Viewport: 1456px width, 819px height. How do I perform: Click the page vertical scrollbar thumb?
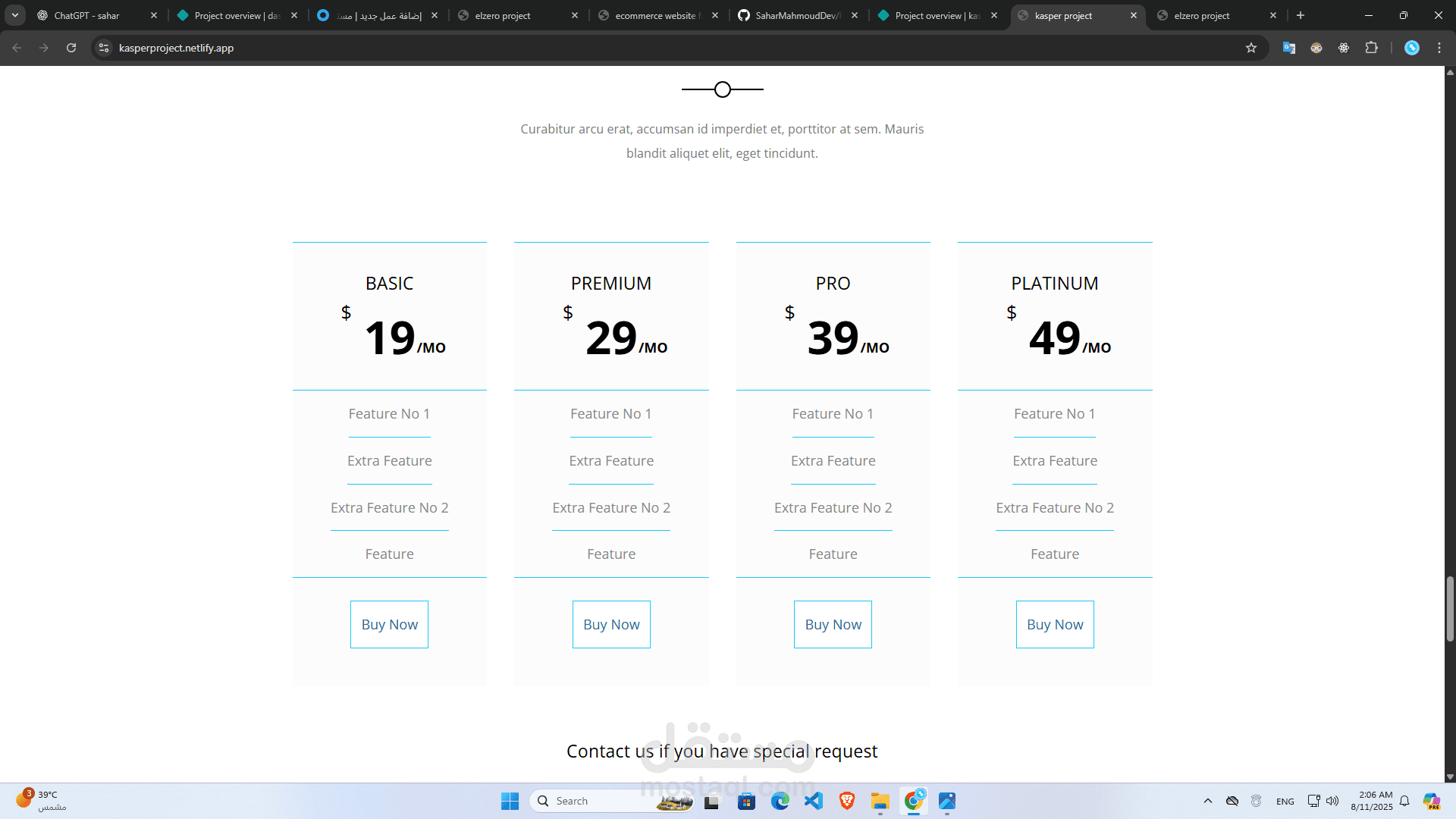1450,607
